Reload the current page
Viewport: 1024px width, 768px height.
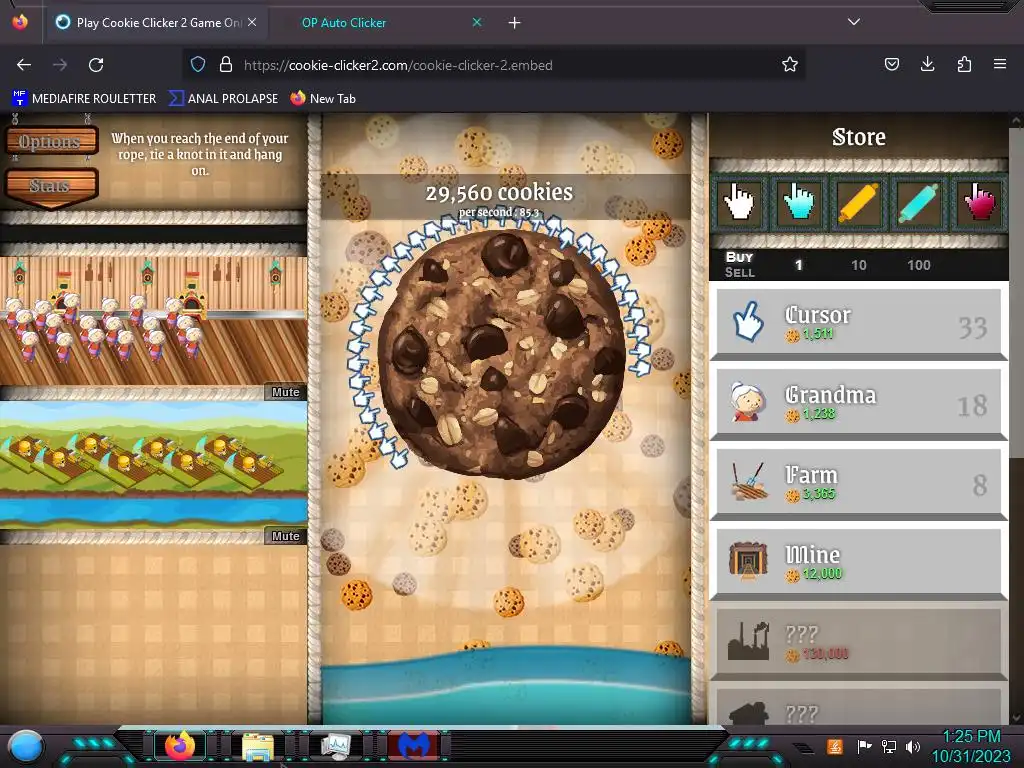pyautogui.click(x=96, y=65)
